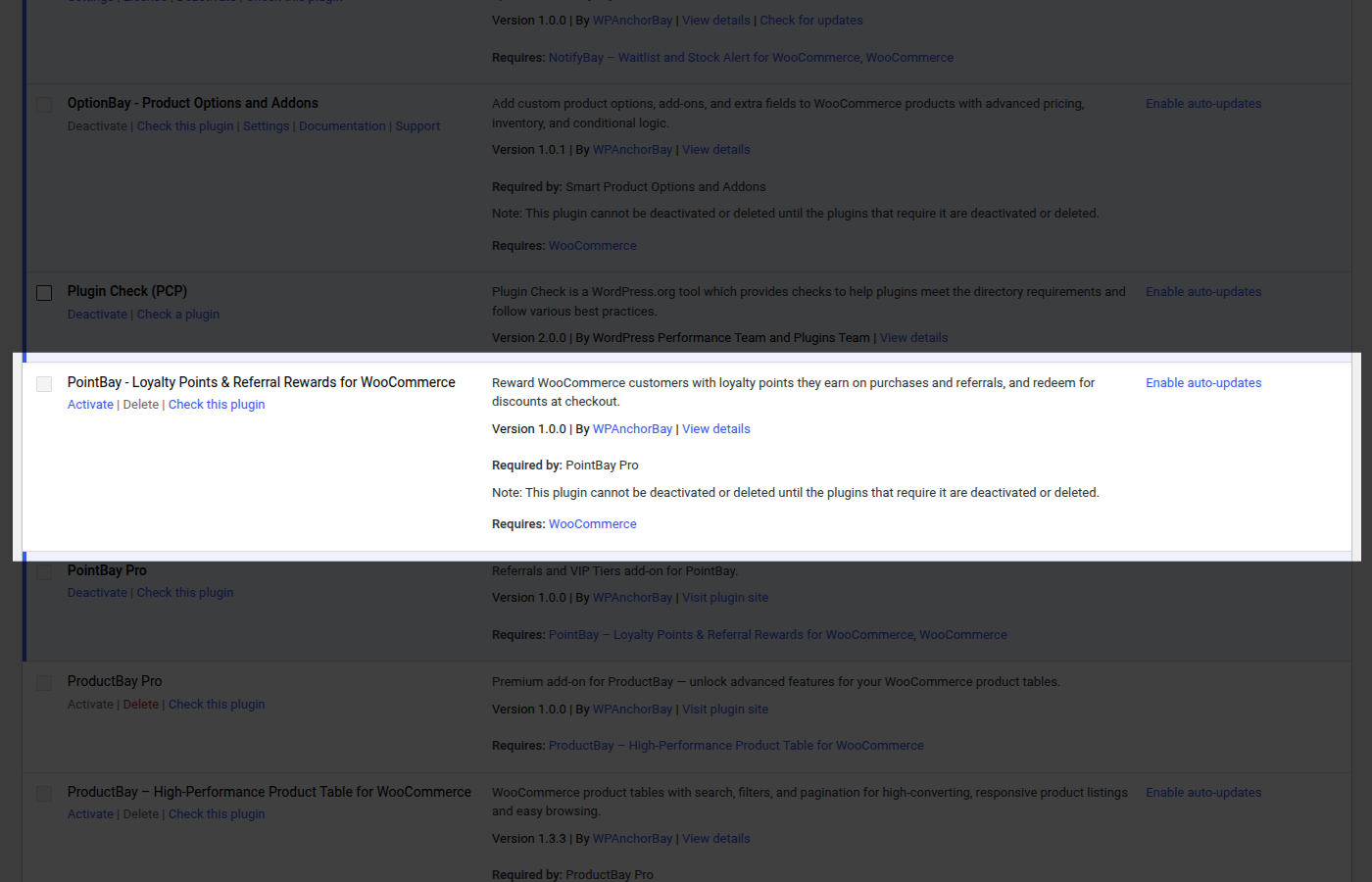Click WPAnchorBay author link in ProductBay Pro row

pos(632,710)
